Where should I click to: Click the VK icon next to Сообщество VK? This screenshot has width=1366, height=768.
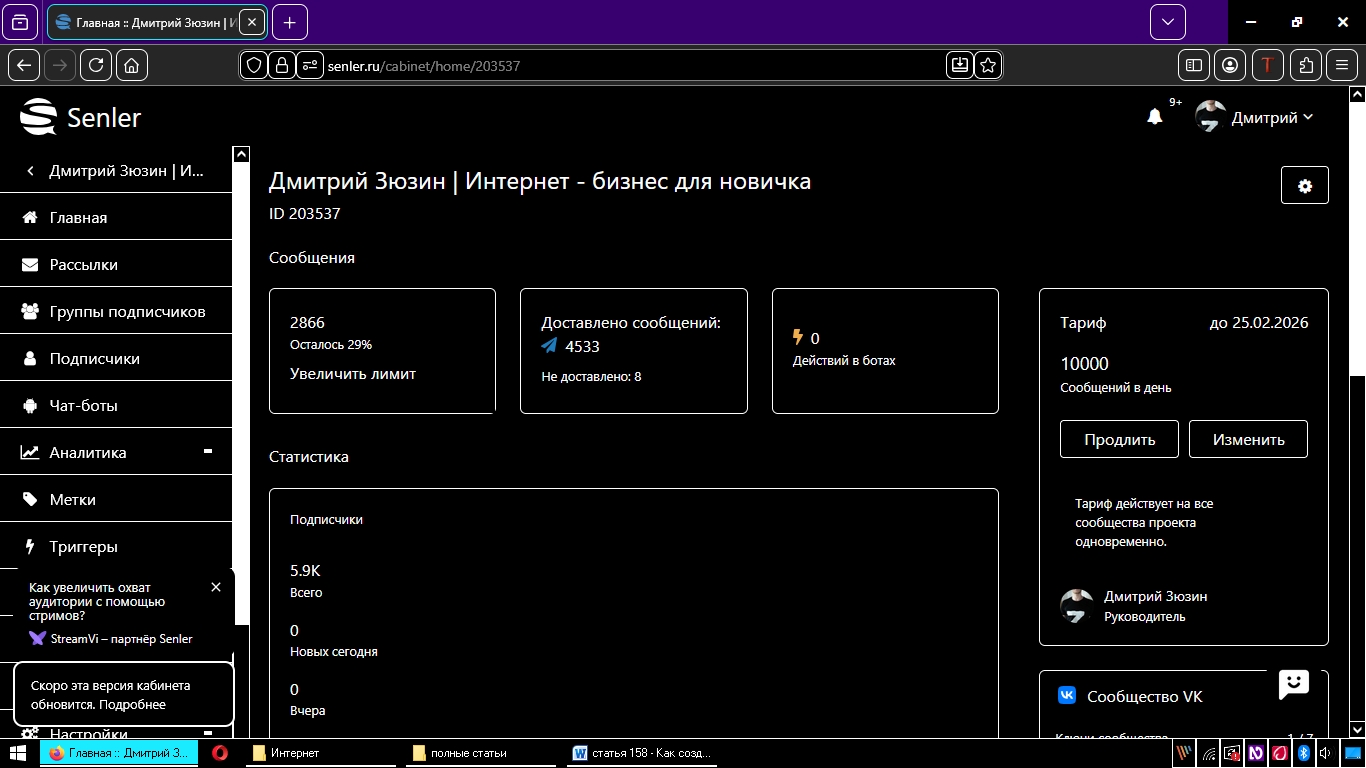[x=1066, y=696]
